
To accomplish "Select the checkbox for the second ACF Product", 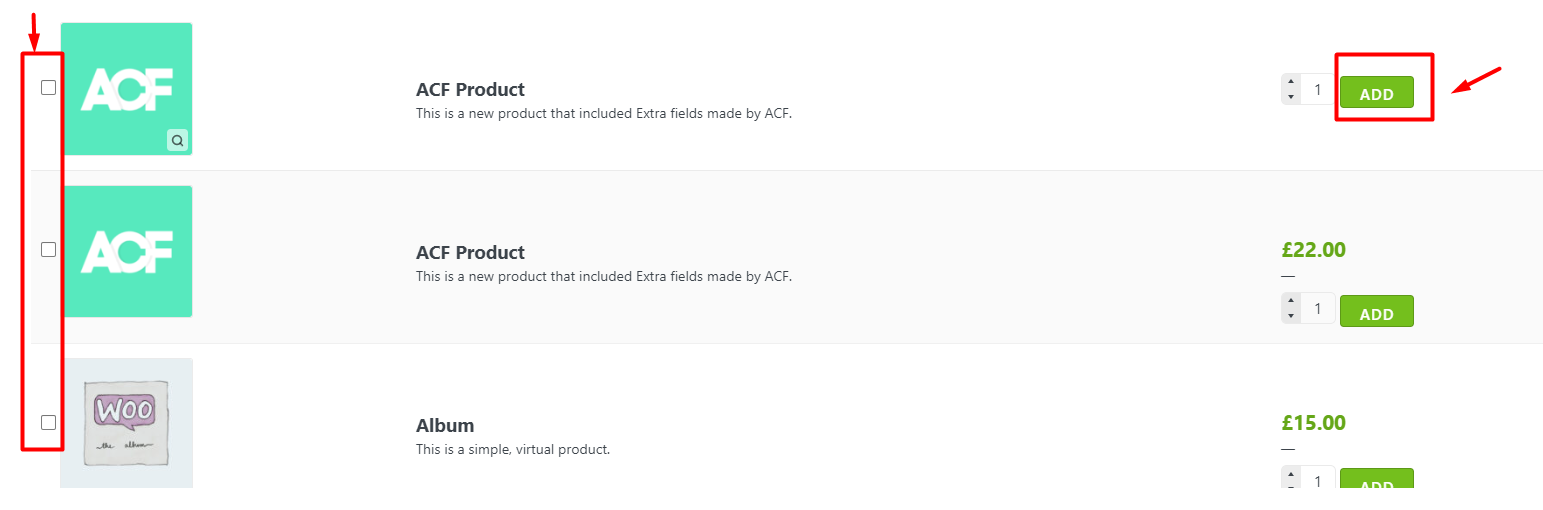I will click(48, 250).
